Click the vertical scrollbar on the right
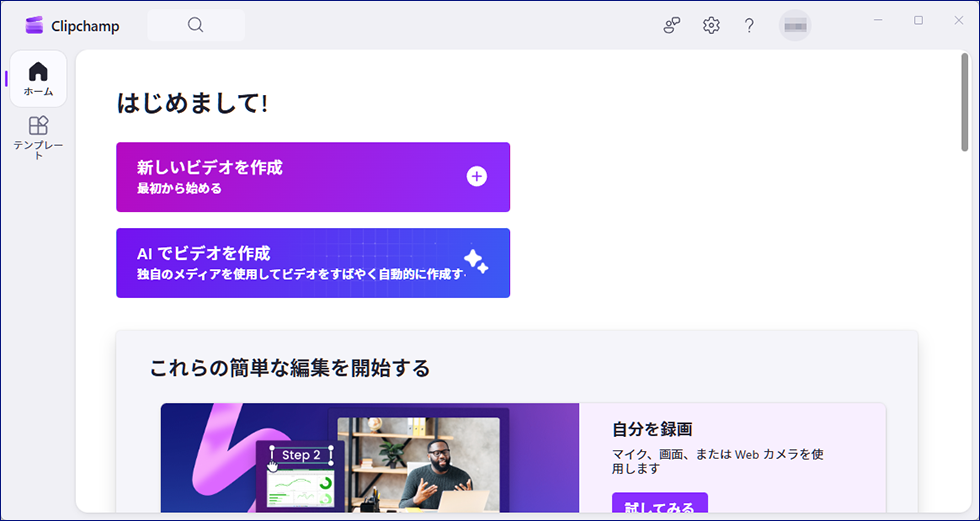Image resolution: width=980 pixels, height=521 pixels. pos(965,105)
